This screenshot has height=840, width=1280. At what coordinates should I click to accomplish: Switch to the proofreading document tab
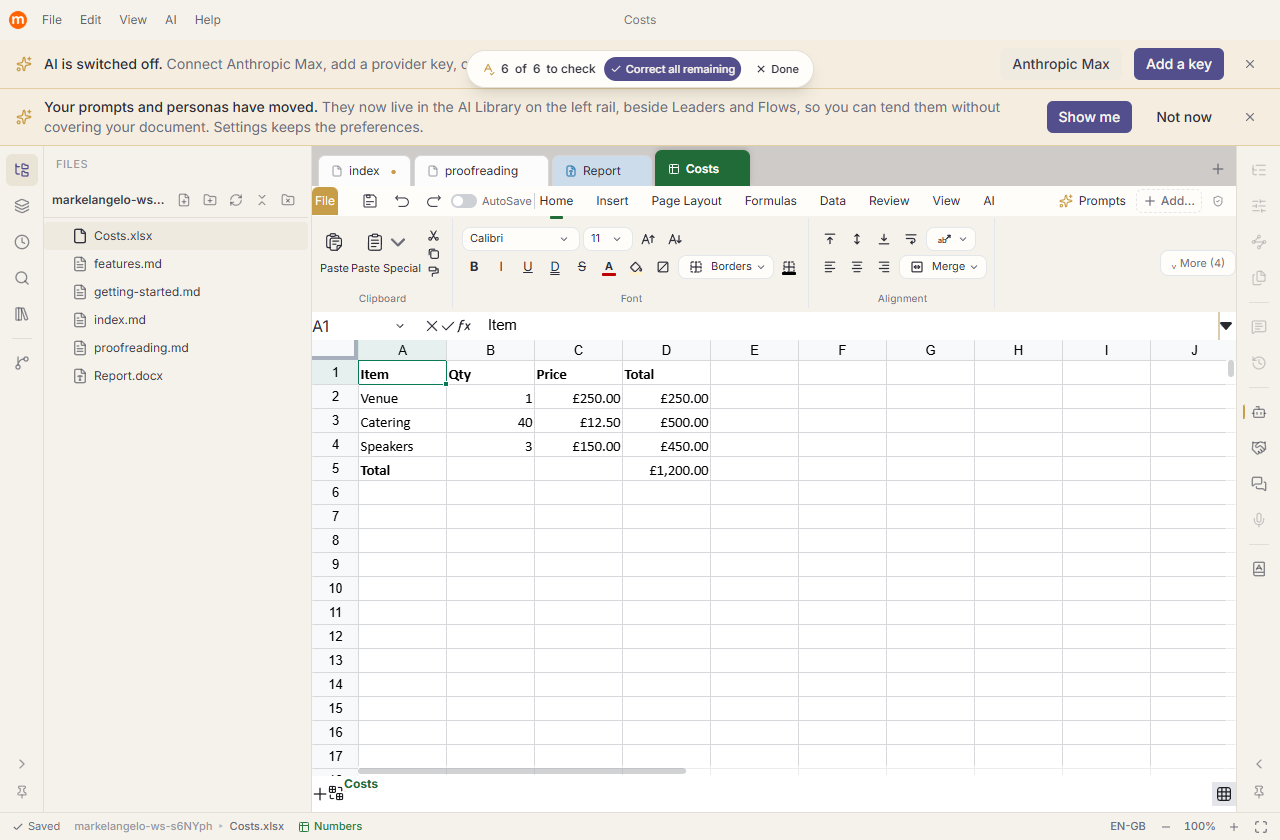[x=481, y=171]
